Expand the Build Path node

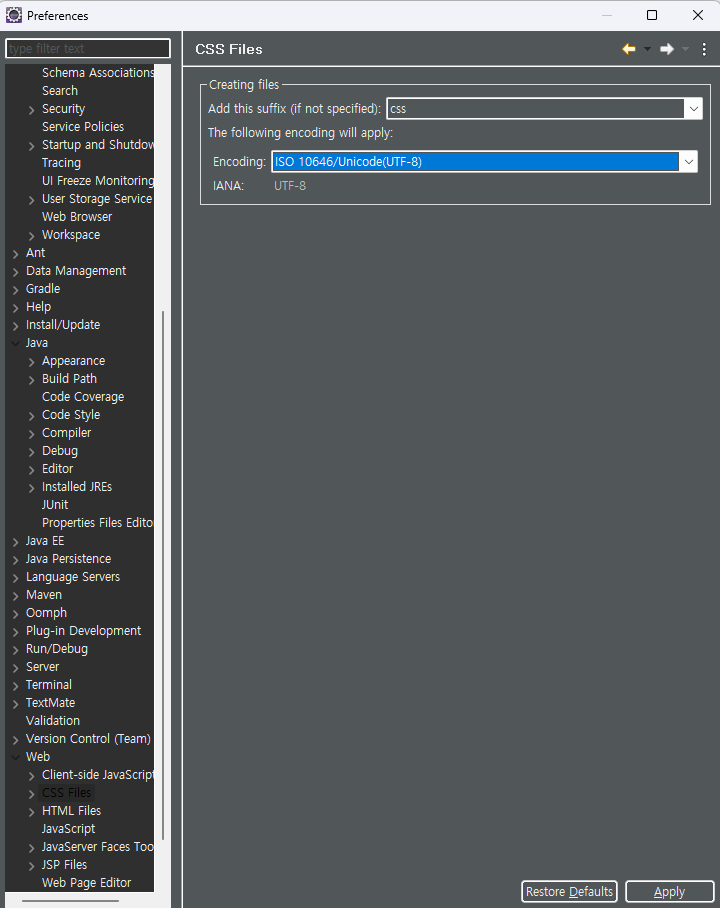pos(32,380)
